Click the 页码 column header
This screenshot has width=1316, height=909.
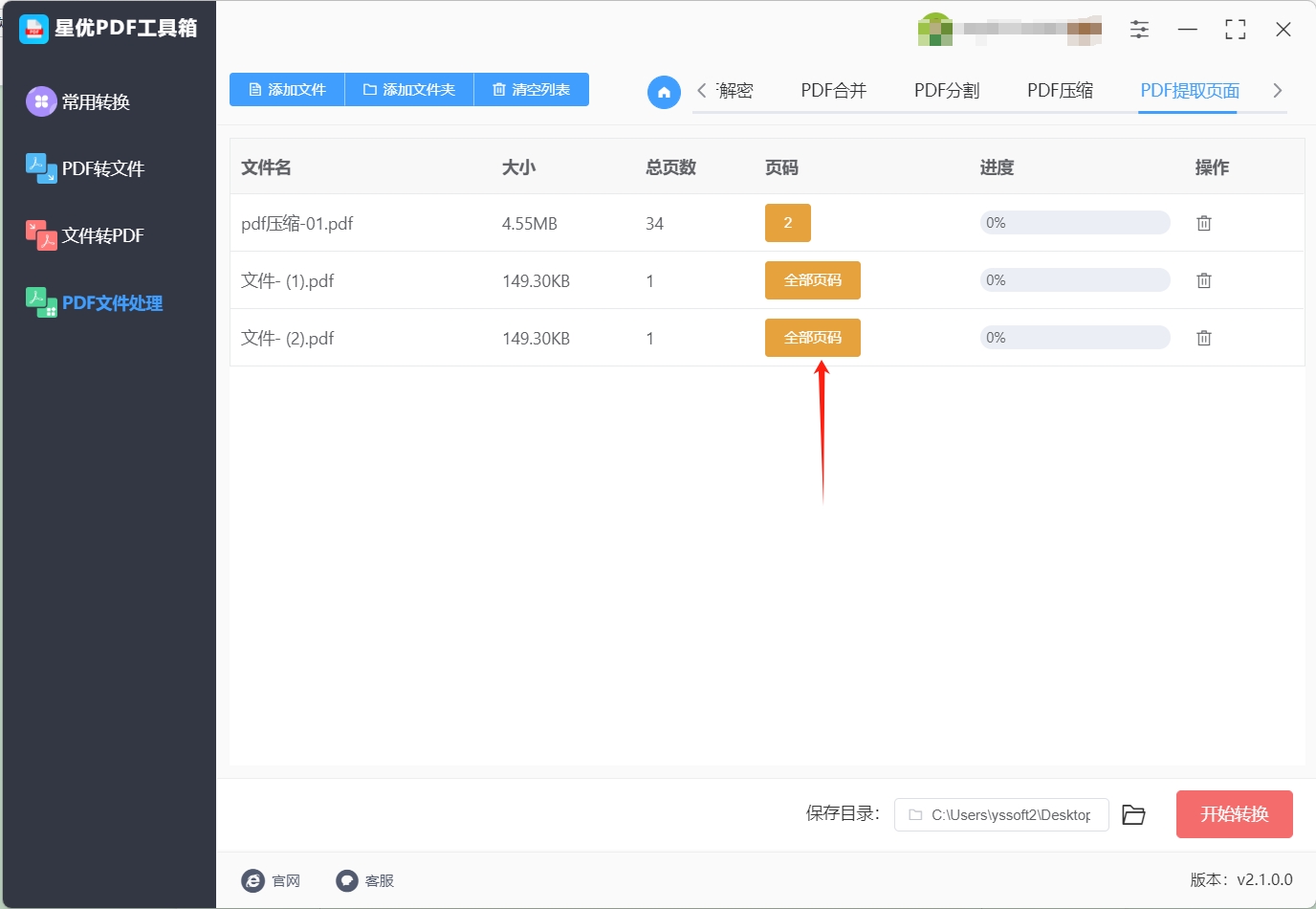(781, 167)
